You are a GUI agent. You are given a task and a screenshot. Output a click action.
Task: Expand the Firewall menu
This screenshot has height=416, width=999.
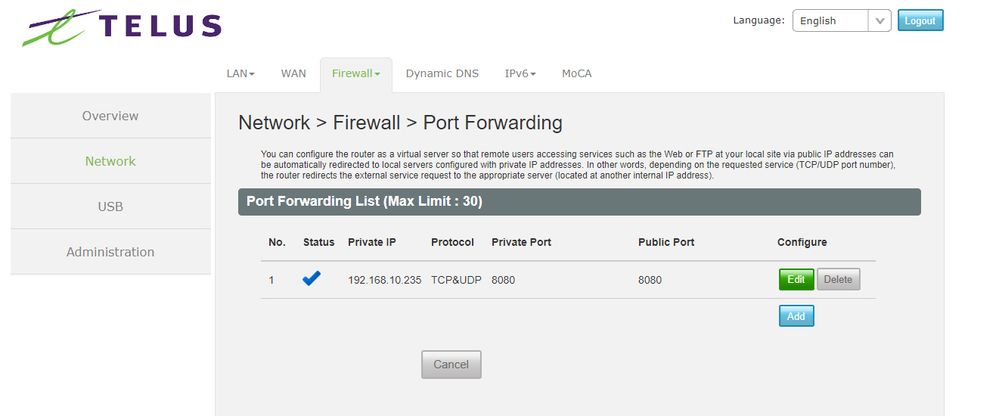coord(356,73)
